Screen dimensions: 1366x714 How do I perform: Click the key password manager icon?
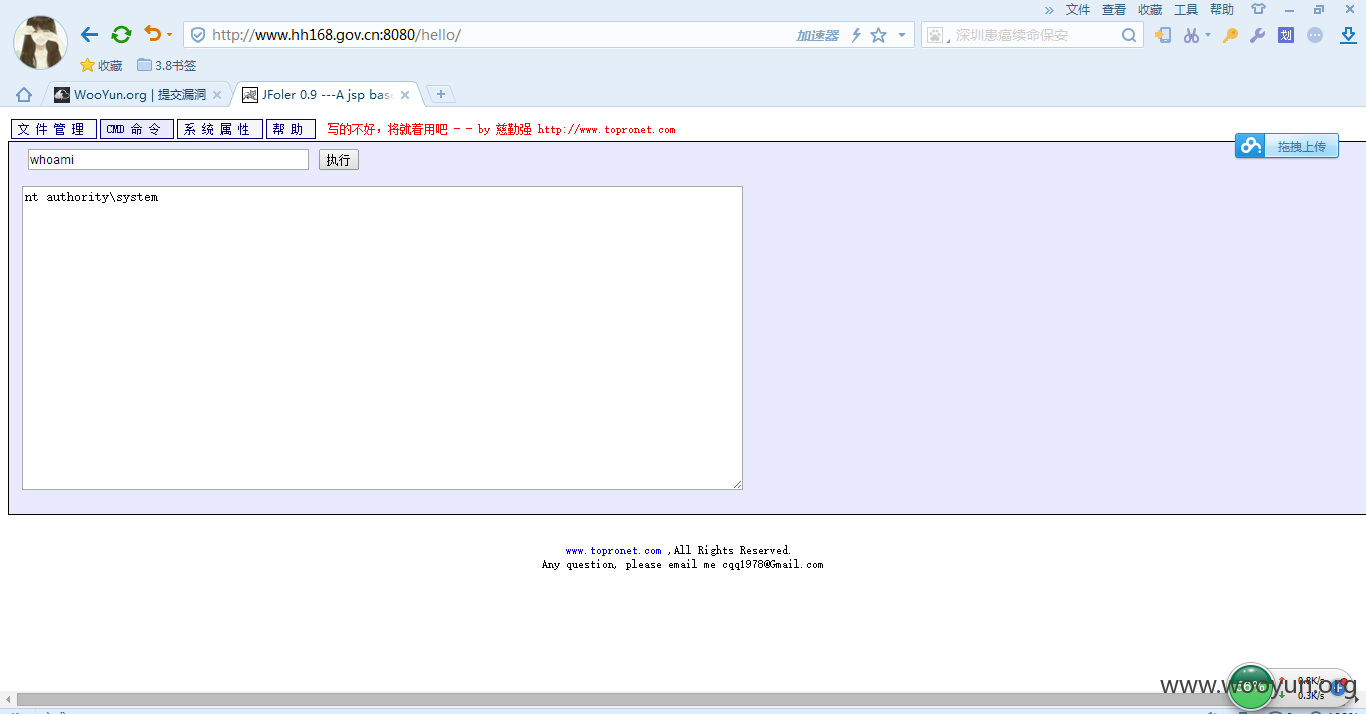tap(1230, 35)
